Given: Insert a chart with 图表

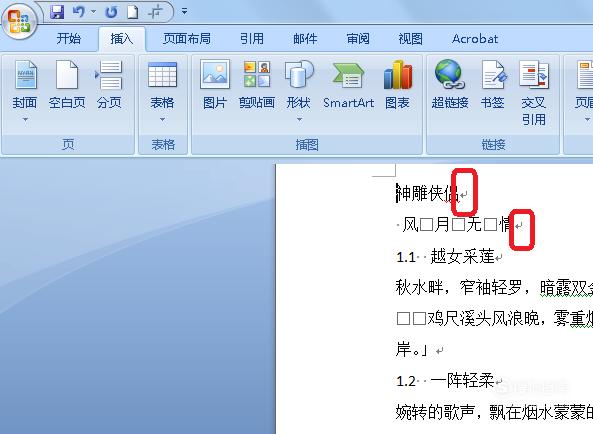Looking at the screenshot, I should 397,85.
